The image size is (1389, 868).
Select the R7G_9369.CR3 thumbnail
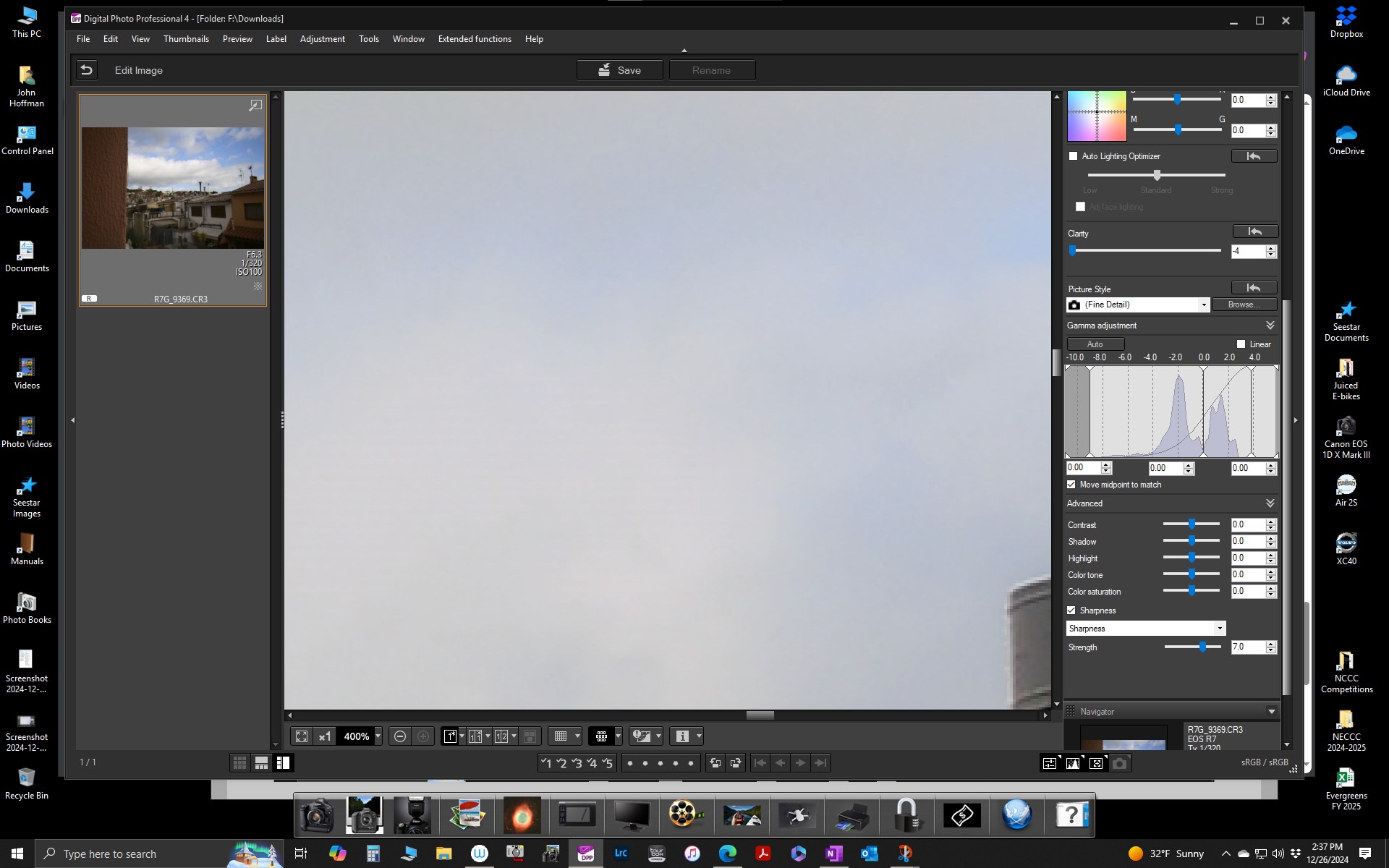tap(172, 188)
